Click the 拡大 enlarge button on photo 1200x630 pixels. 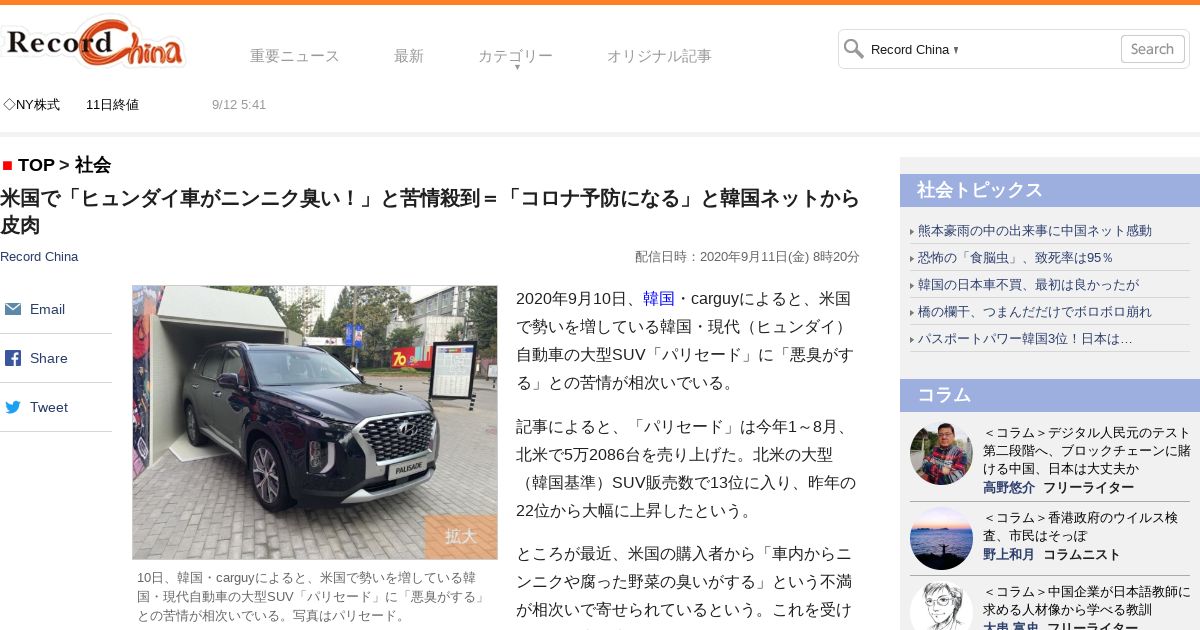tap(461, 536)
